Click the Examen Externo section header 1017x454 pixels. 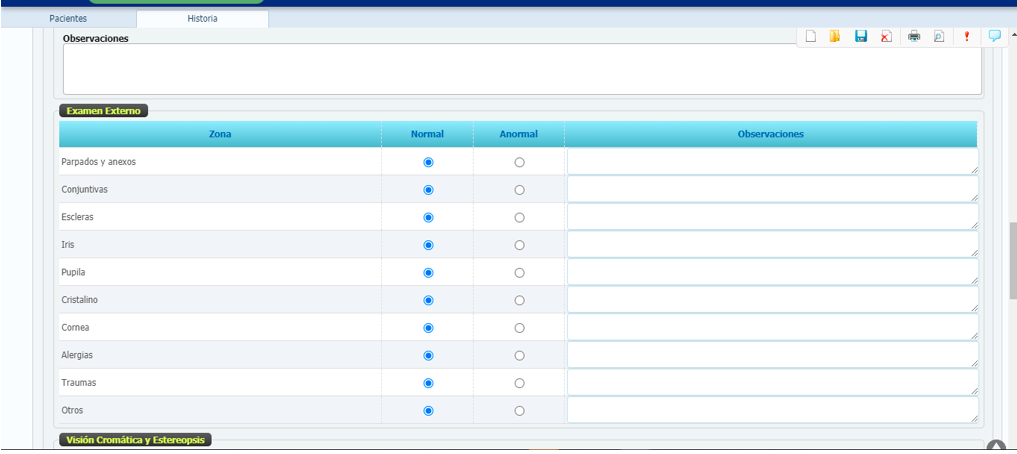(x=104, y=111)
